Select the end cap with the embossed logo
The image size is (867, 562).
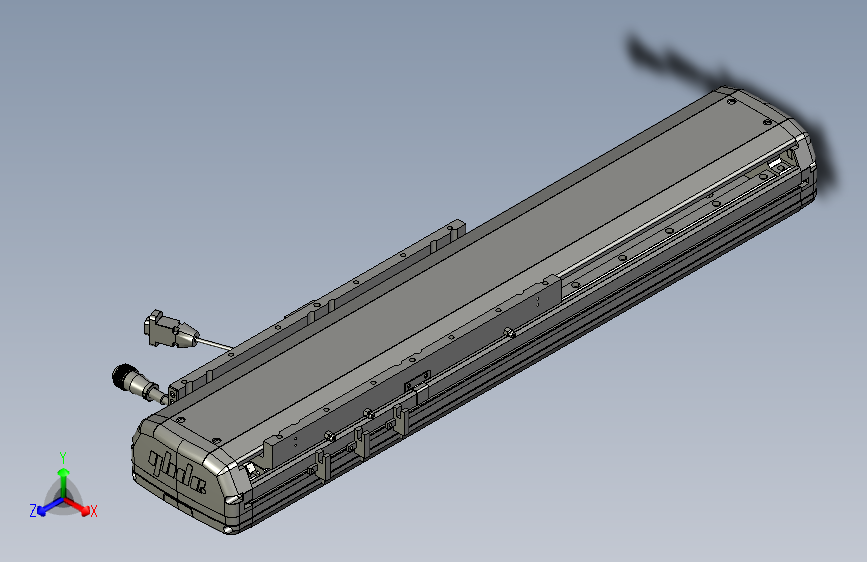pos(187,473)
